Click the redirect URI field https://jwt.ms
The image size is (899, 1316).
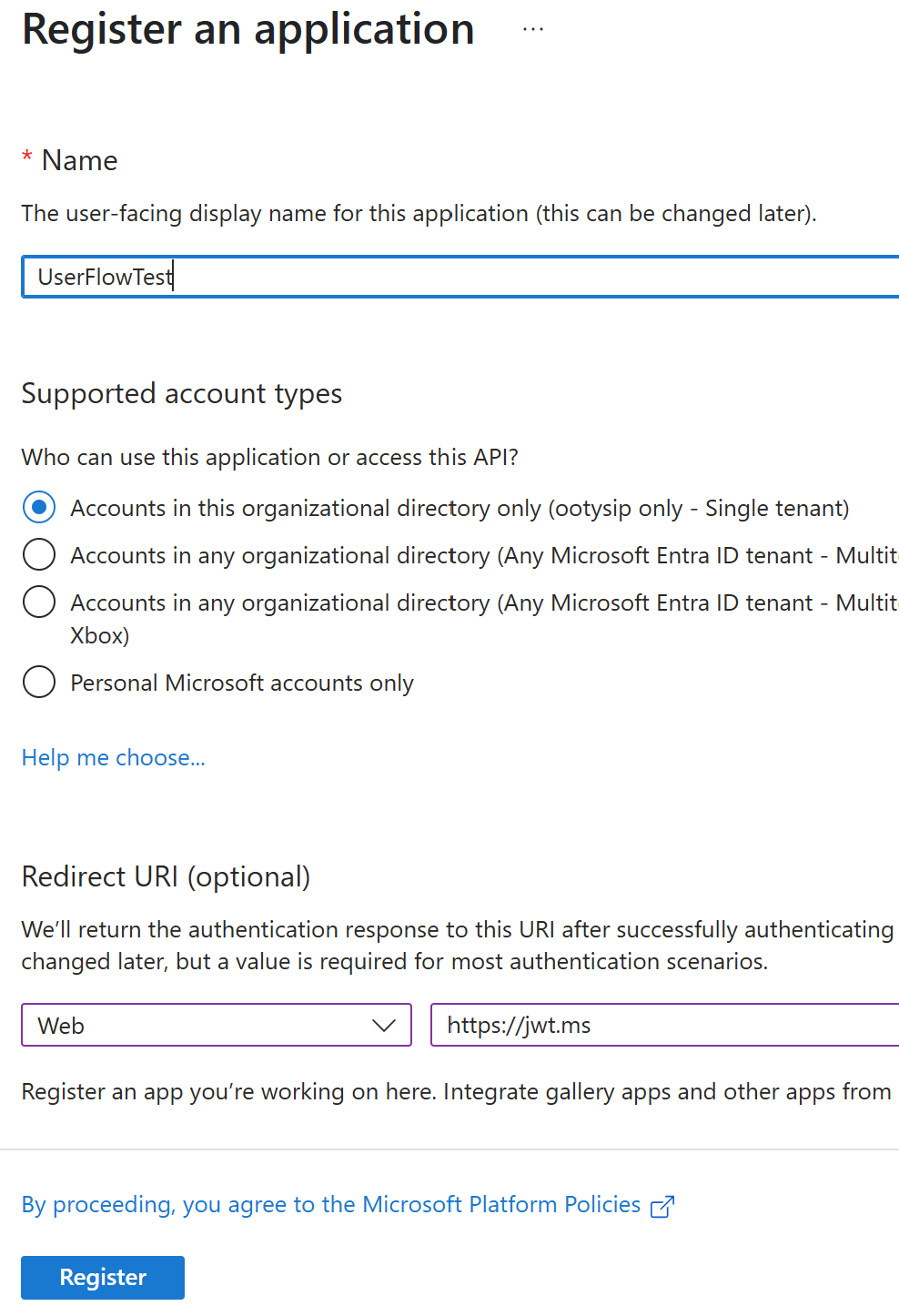tap(665, 1025)
